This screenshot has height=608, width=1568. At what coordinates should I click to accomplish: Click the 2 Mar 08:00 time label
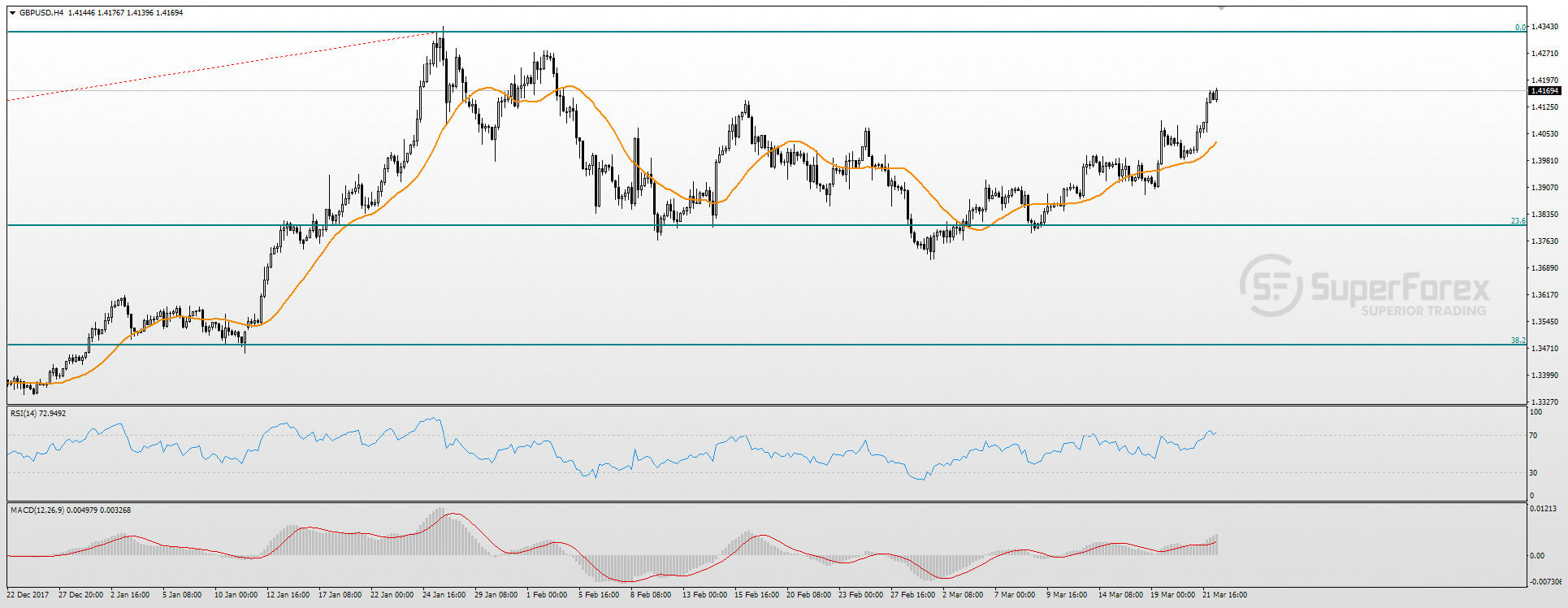pyautogui.click(x=963, y=595)
